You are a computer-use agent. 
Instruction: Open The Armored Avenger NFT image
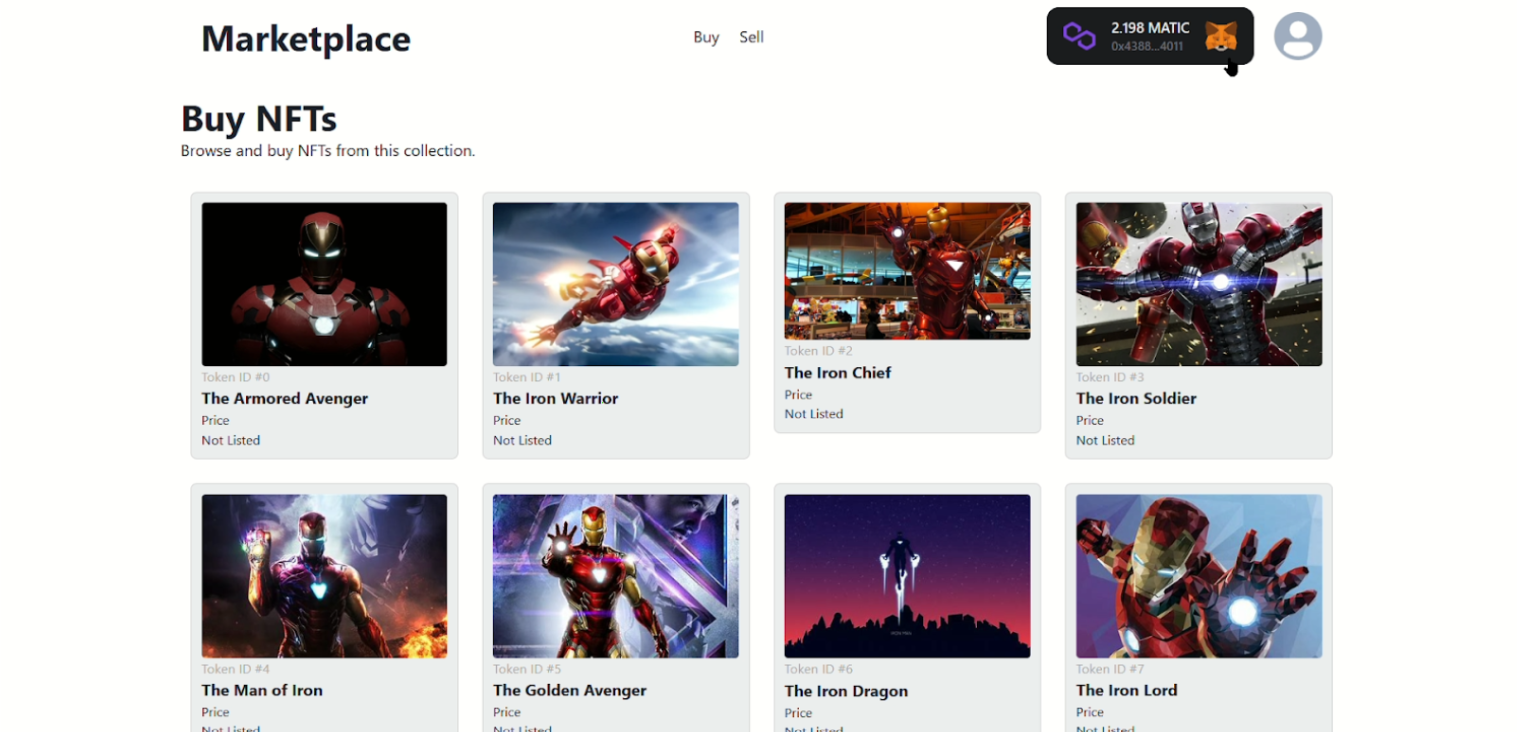(x=324, y=284)
